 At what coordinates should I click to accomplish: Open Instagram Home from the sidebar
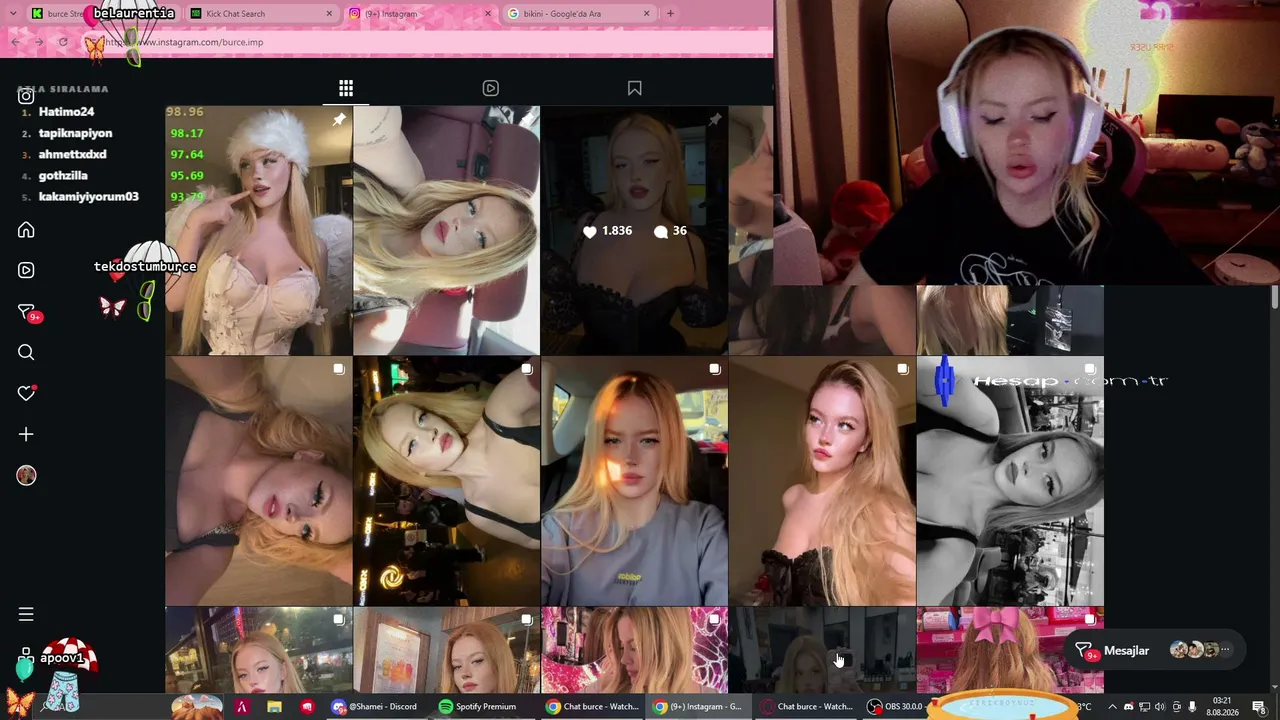pyautogui.click(x=26, y=230)
